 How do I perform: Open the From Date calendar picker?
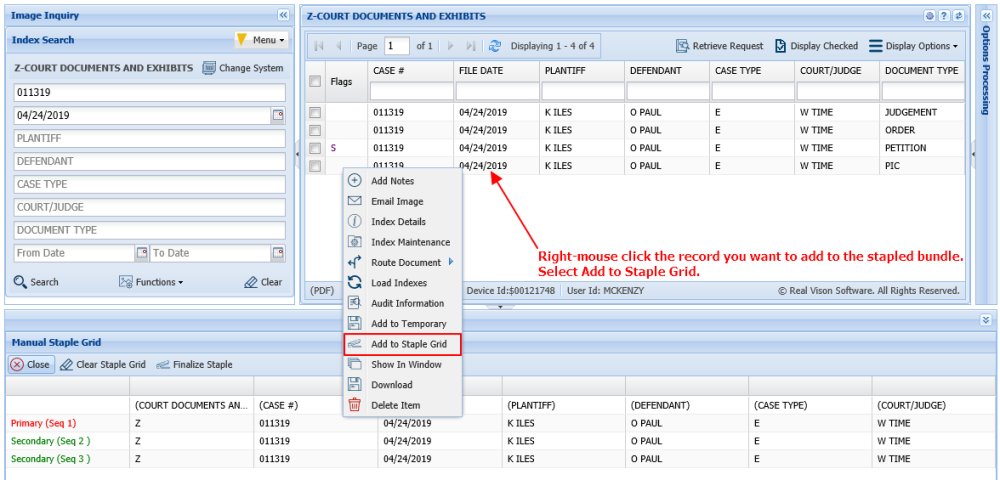(x=141, y=253)
